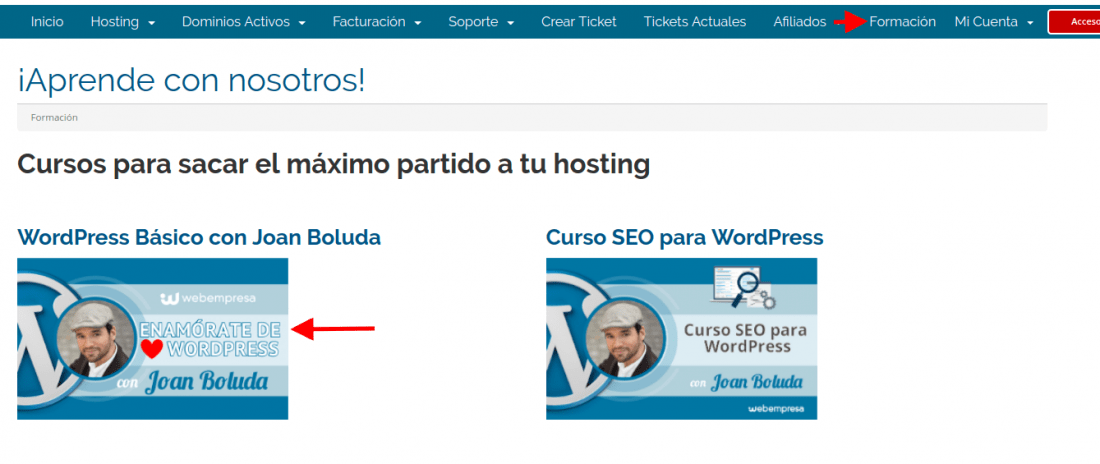
Task: Click the red Acceso button
Action: [1074, 22]
